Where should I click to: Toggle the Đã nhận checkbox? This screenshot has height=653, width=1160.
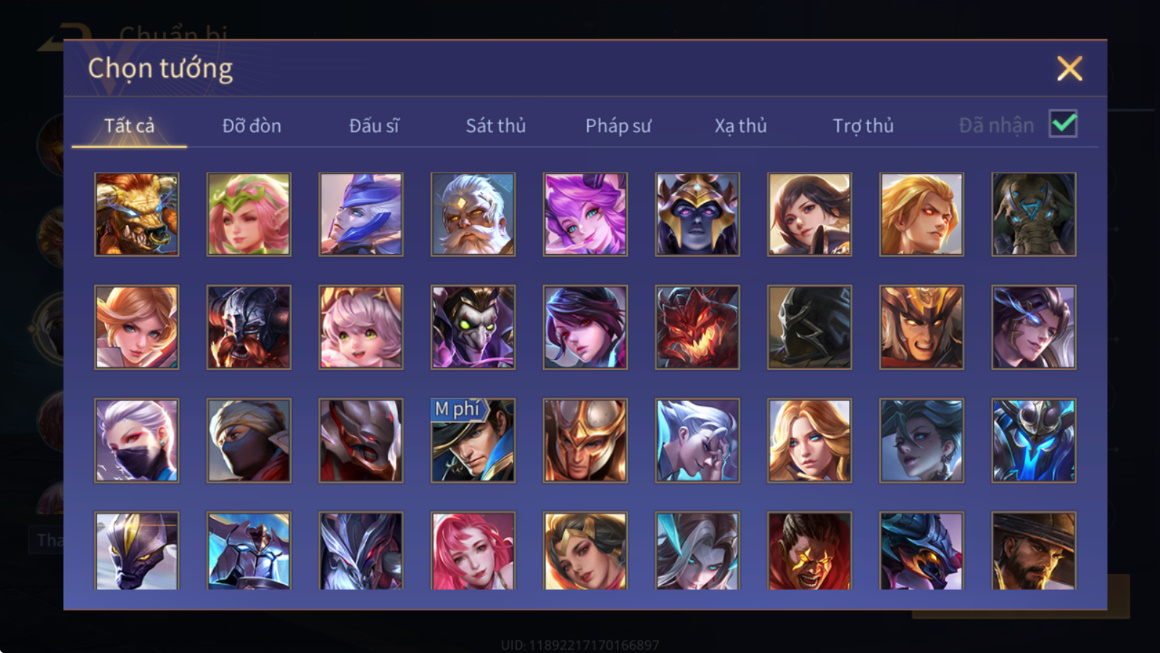[1063, 124]
